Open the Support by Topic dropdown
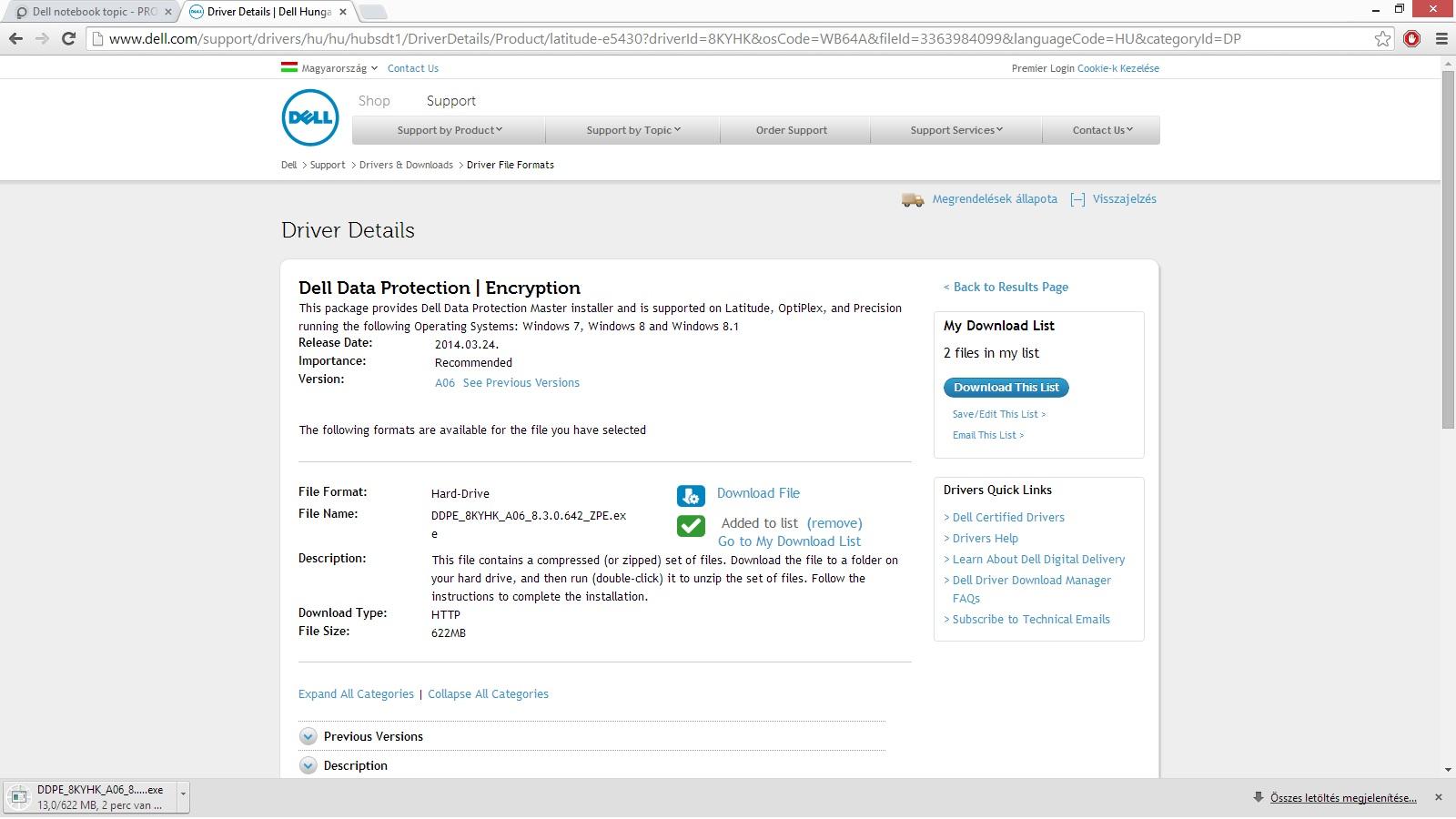The image size is (1456, 819). click(633, 130)
